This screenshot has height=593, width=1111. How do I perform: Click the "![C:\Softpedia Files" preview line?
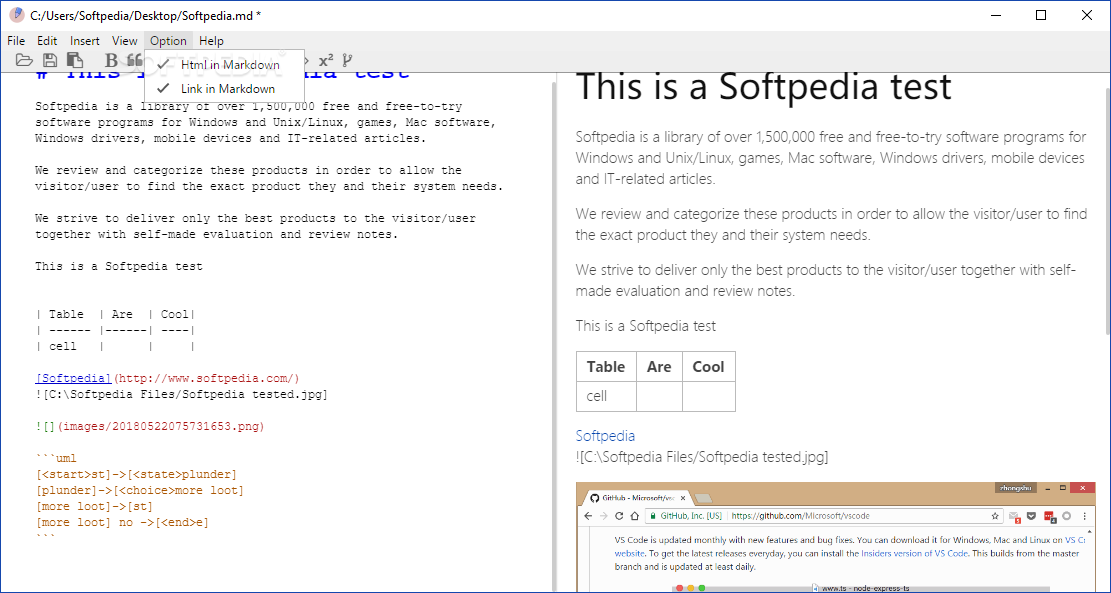click(x=701, y=457)
